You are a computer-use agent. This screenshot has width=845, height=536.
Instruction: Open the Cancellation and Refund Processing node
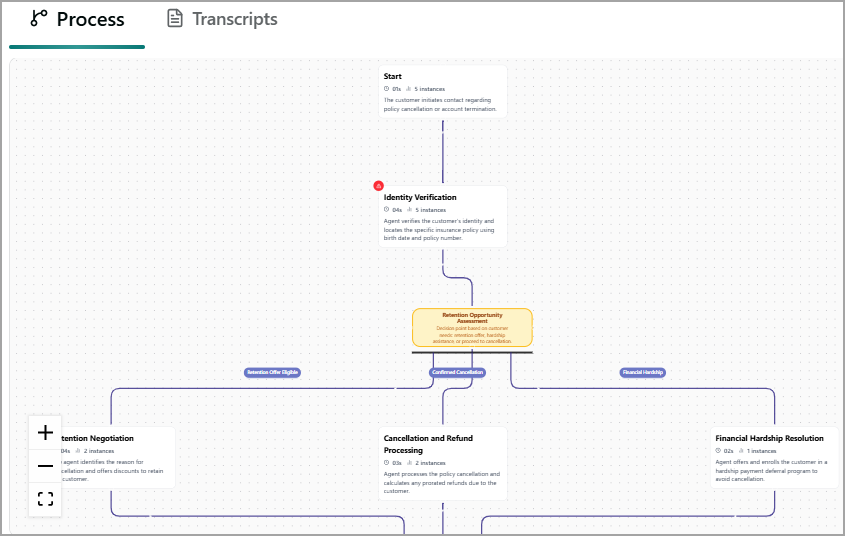[442, 464]
